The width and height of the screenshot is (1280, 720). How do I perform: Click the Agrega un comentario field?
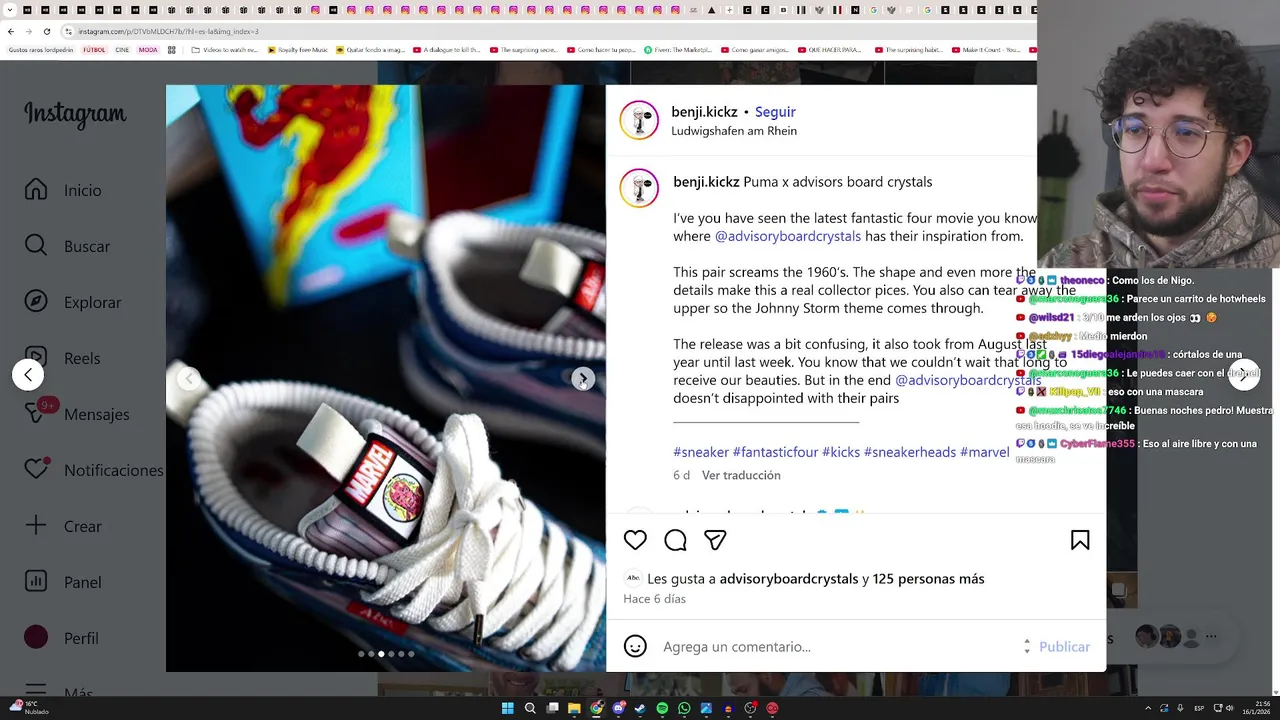click(840, 647)
